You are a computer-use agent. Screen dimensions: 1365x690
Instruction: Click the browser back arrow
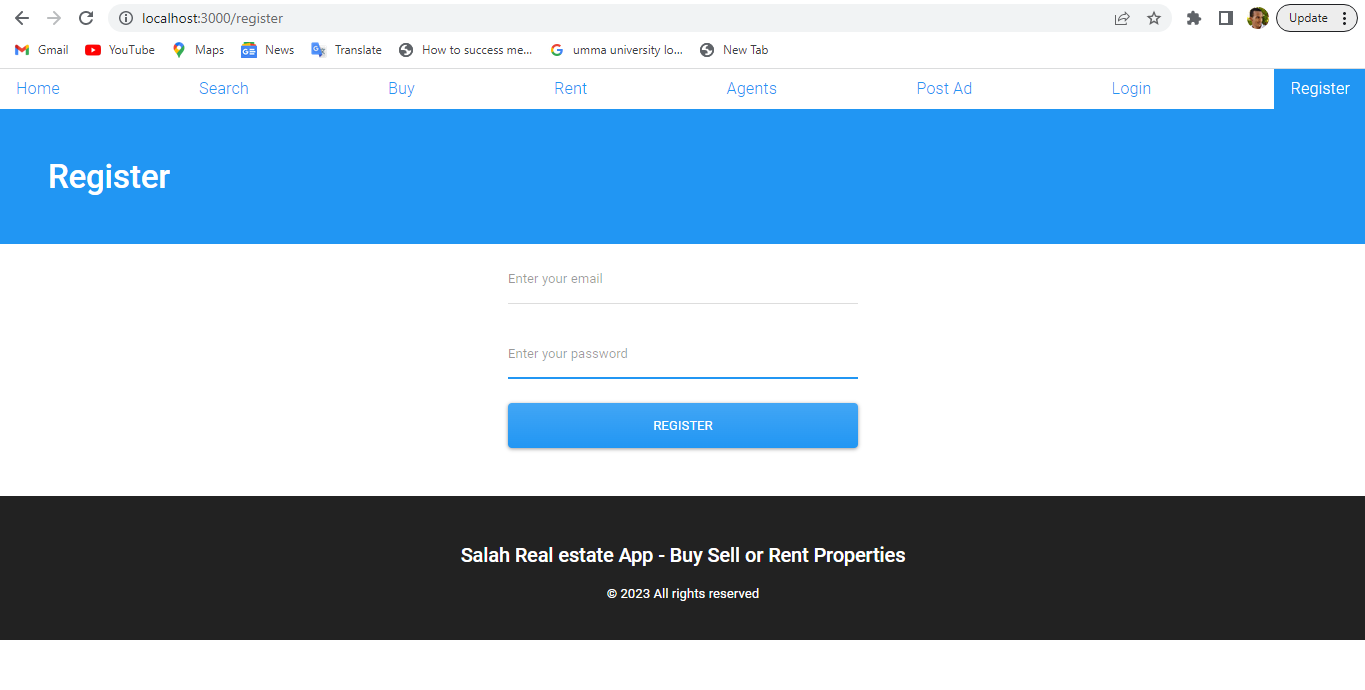pyautogui.click(x=22, y=18)
